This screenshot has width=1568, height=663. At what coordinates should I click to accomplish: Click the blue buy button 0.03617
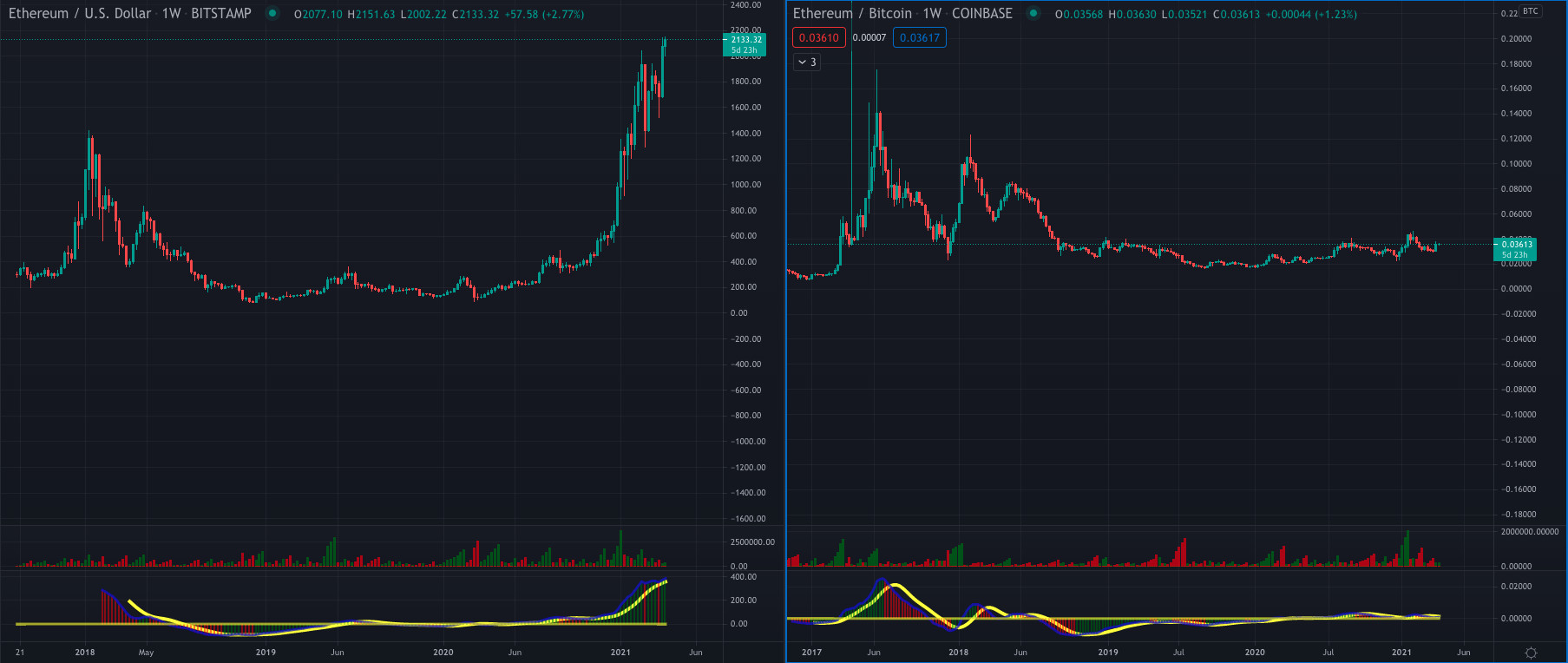(920, 37)
